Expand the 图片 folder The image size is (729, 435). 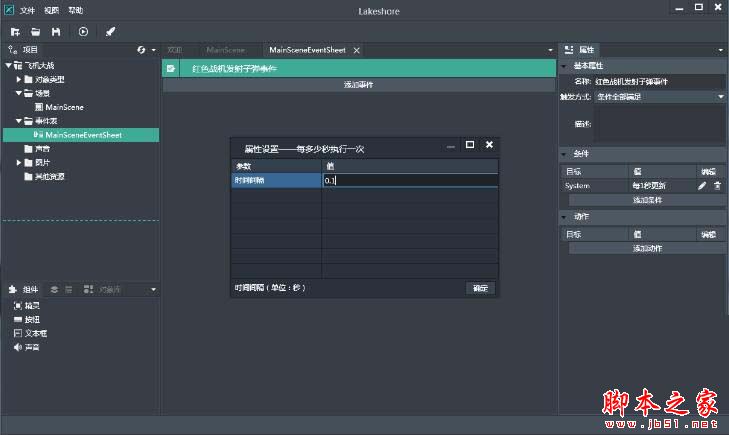19,163
